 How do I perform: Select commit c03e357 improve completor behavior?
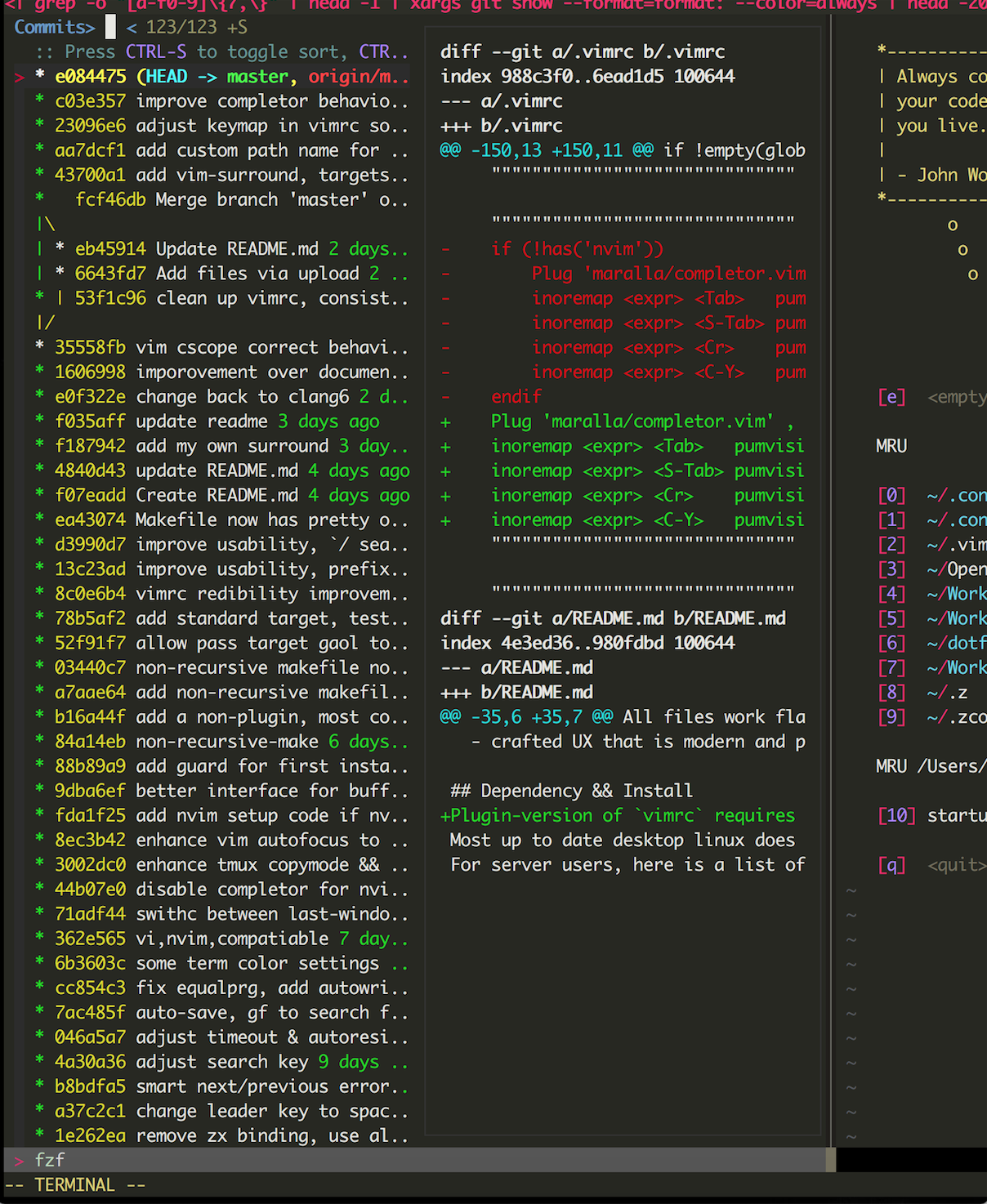coord(221,101)
